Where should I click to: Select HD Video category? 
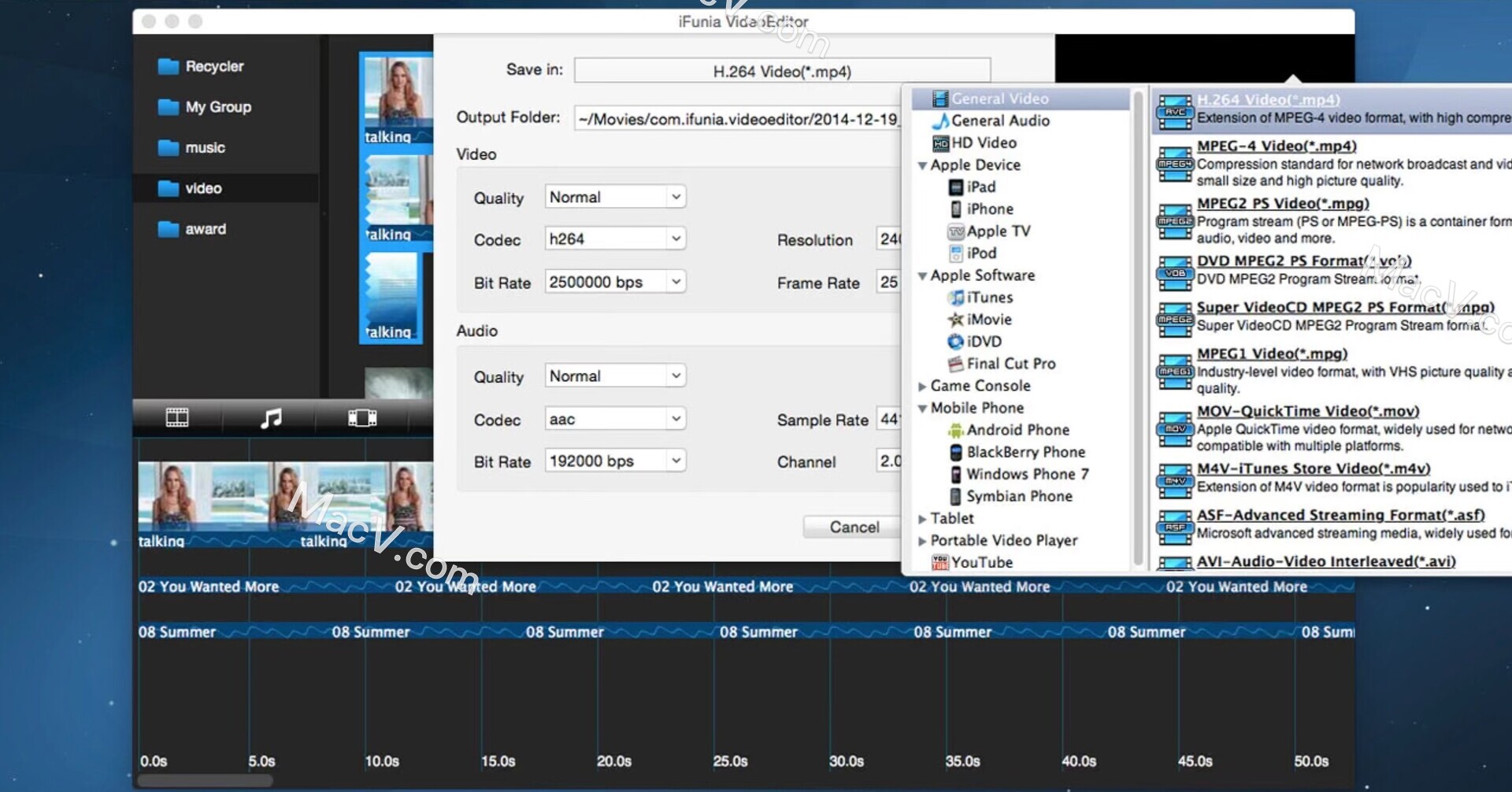click(974, 142)
